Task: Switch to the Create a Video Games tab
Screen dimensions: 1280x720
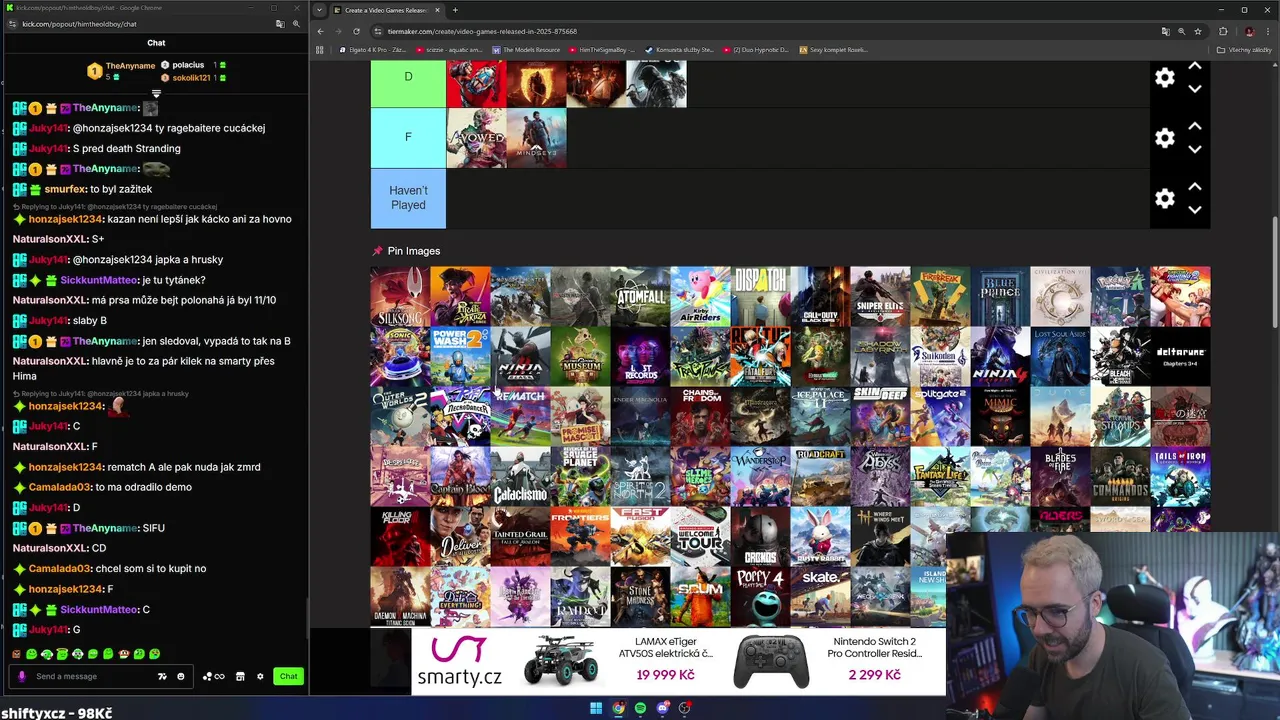Action: [x=385, y=10]
